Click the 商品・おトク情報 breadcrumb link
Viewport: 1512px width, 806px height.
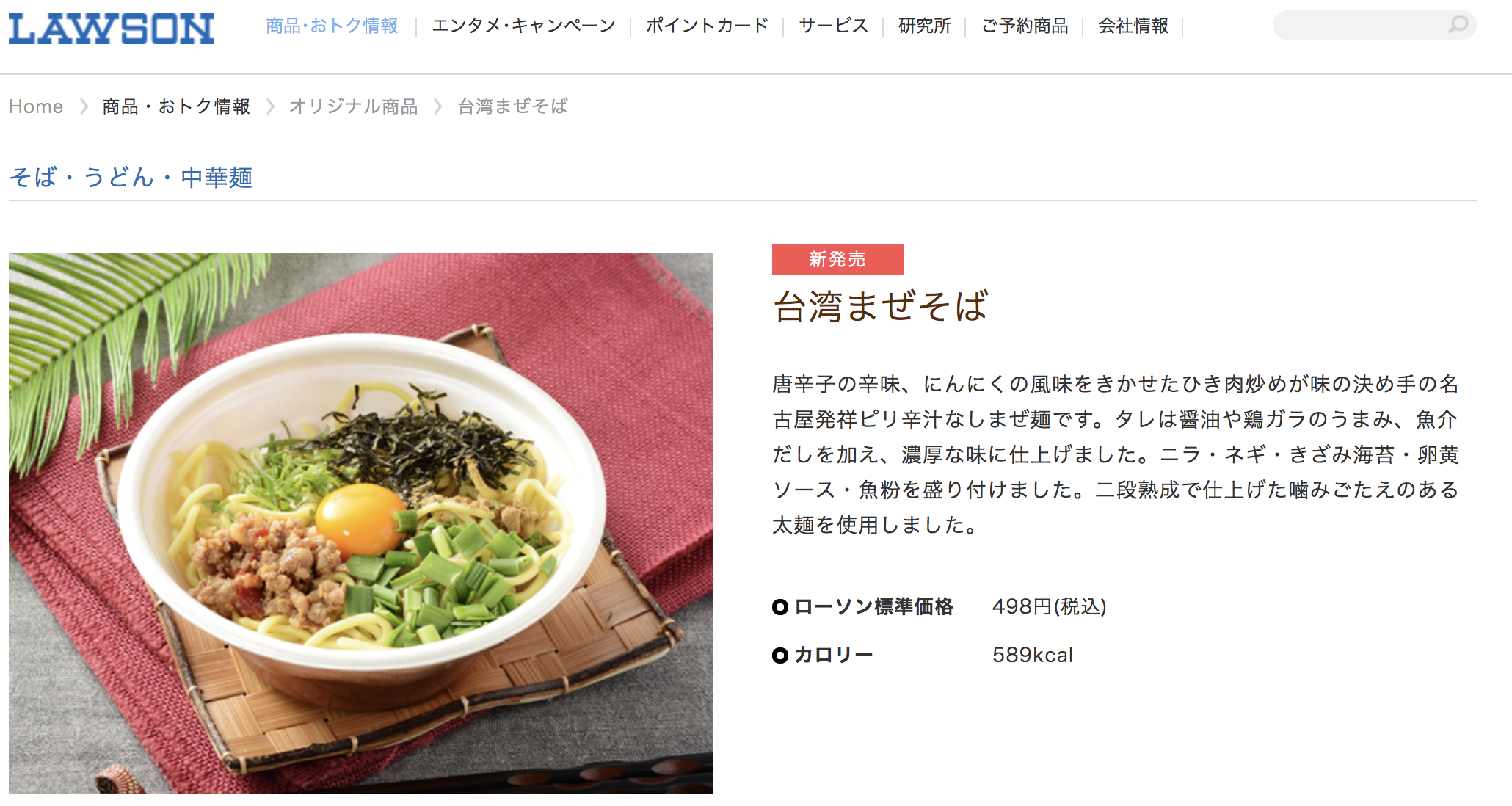click(x=176, y=106)
